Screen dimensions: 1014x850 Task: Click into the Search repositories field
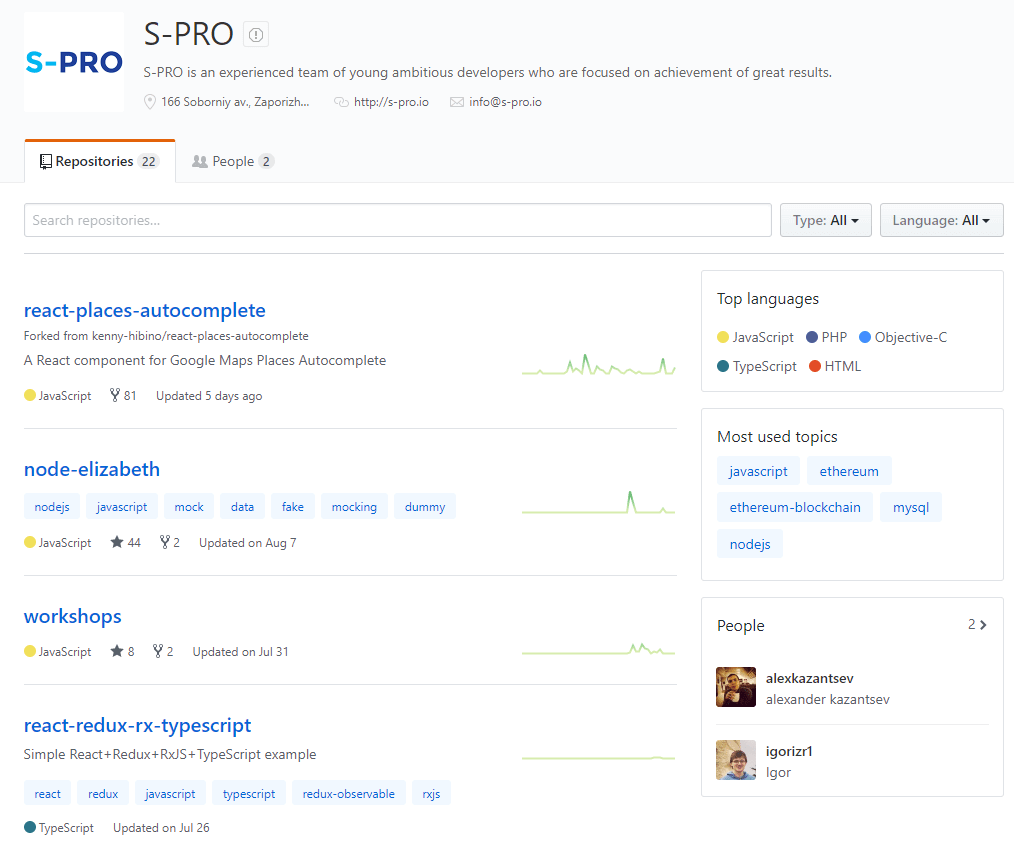(x=397, y=220)
